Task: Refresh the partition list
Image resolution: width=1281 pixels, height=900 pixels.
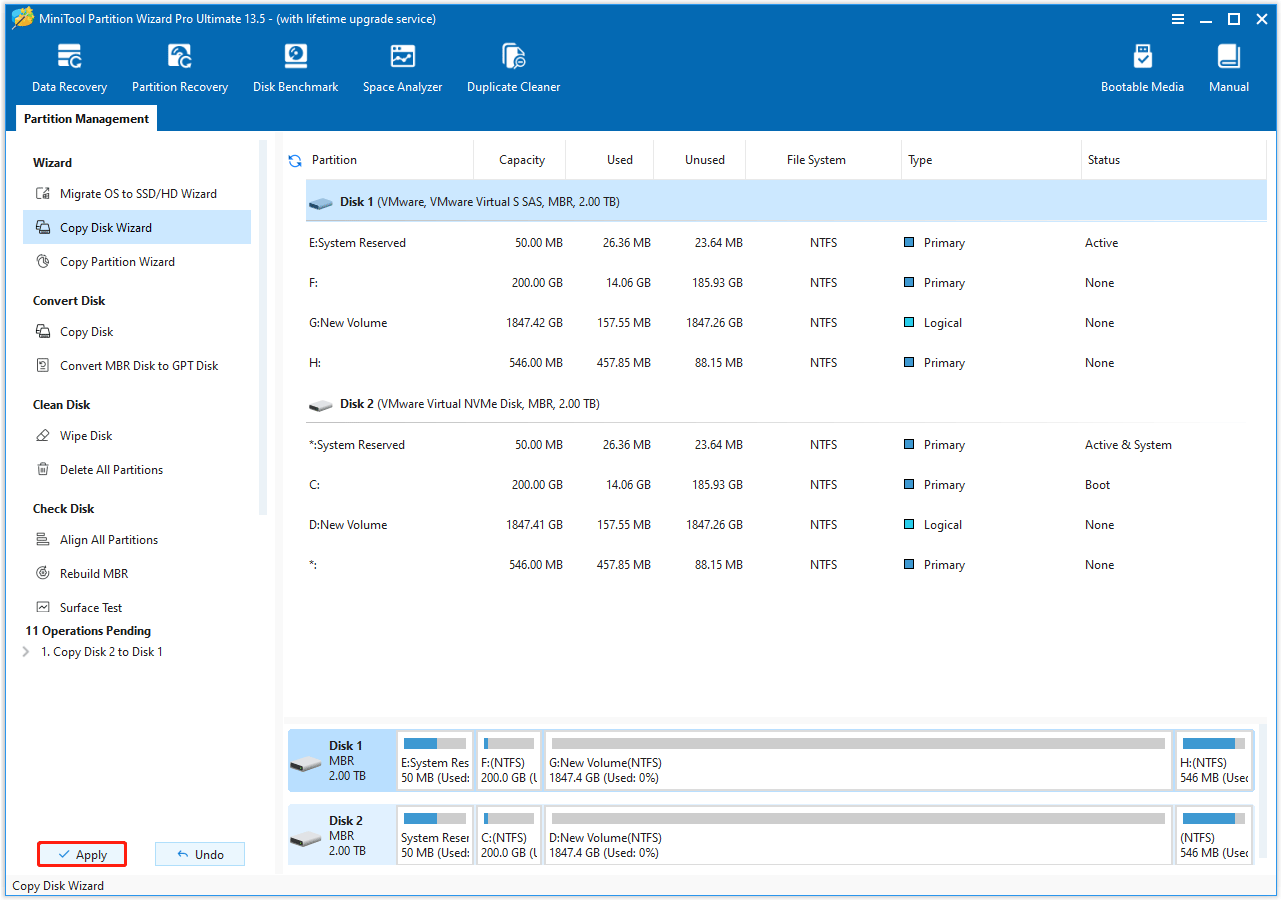Action: 294,159
